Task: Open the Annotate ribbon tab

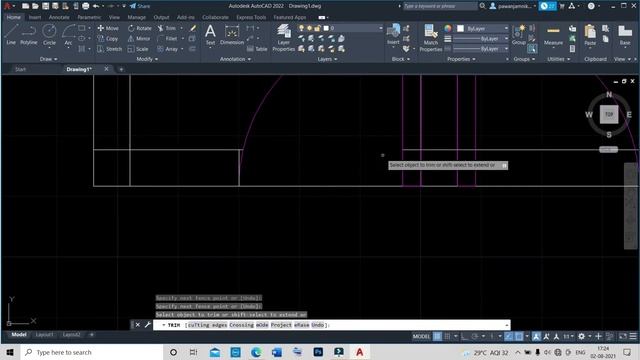Action: pos(59,18)
